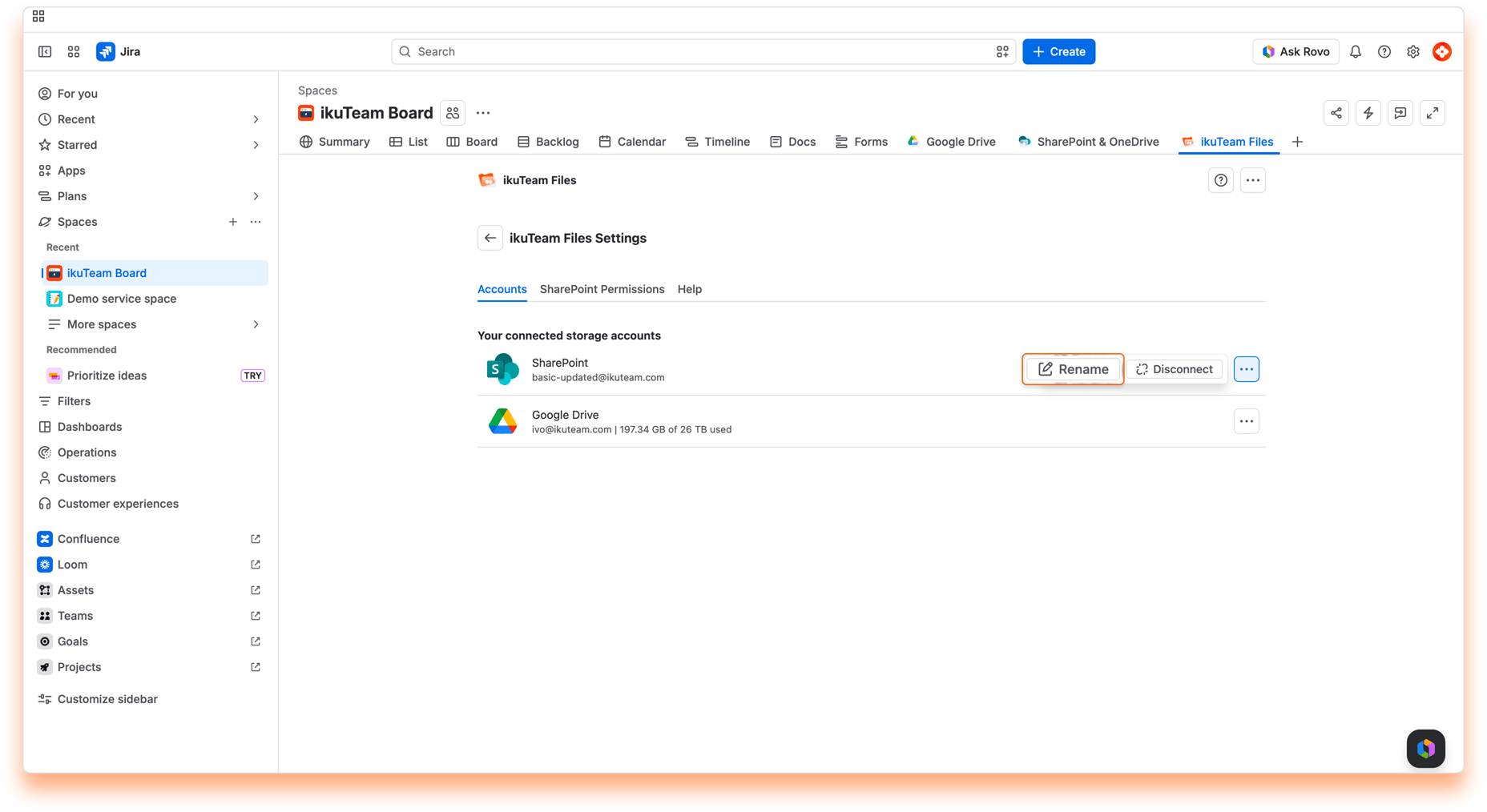This screenshot has width=1487, height=812.
Task: Click the Jira logo
Action: [x=119, y=51]
